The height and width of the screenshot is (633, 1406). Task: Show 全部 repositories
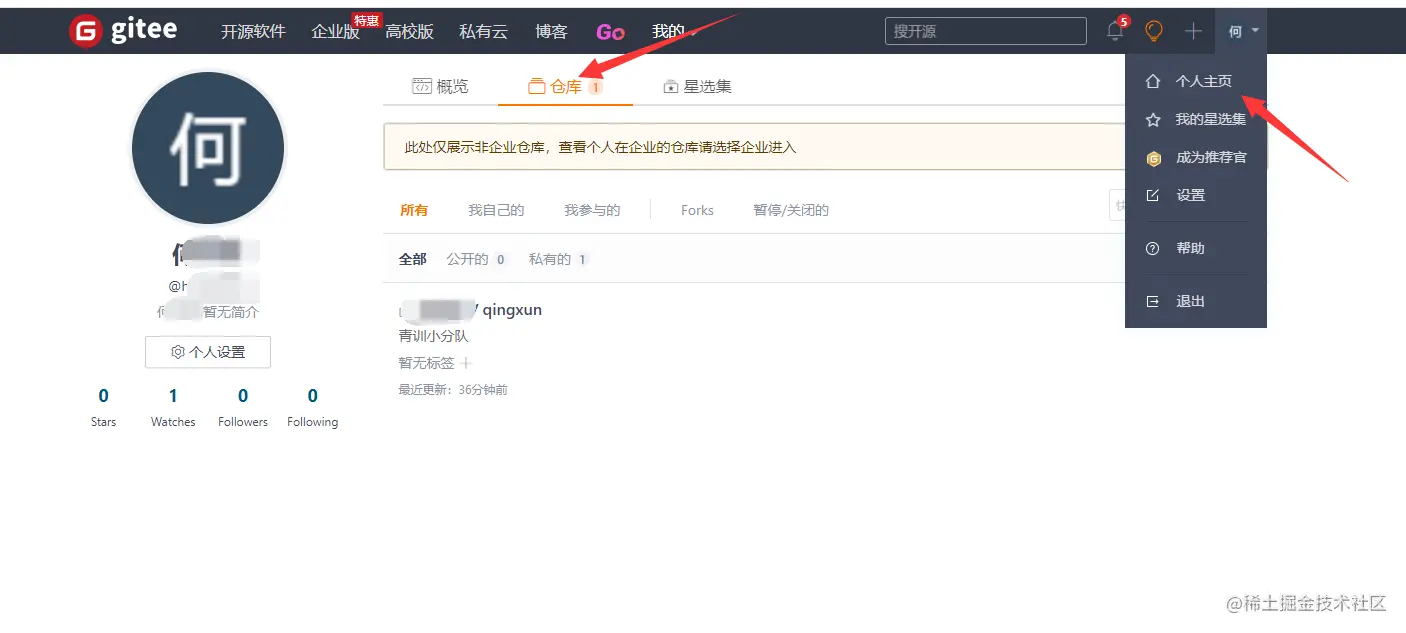point(413,259)
